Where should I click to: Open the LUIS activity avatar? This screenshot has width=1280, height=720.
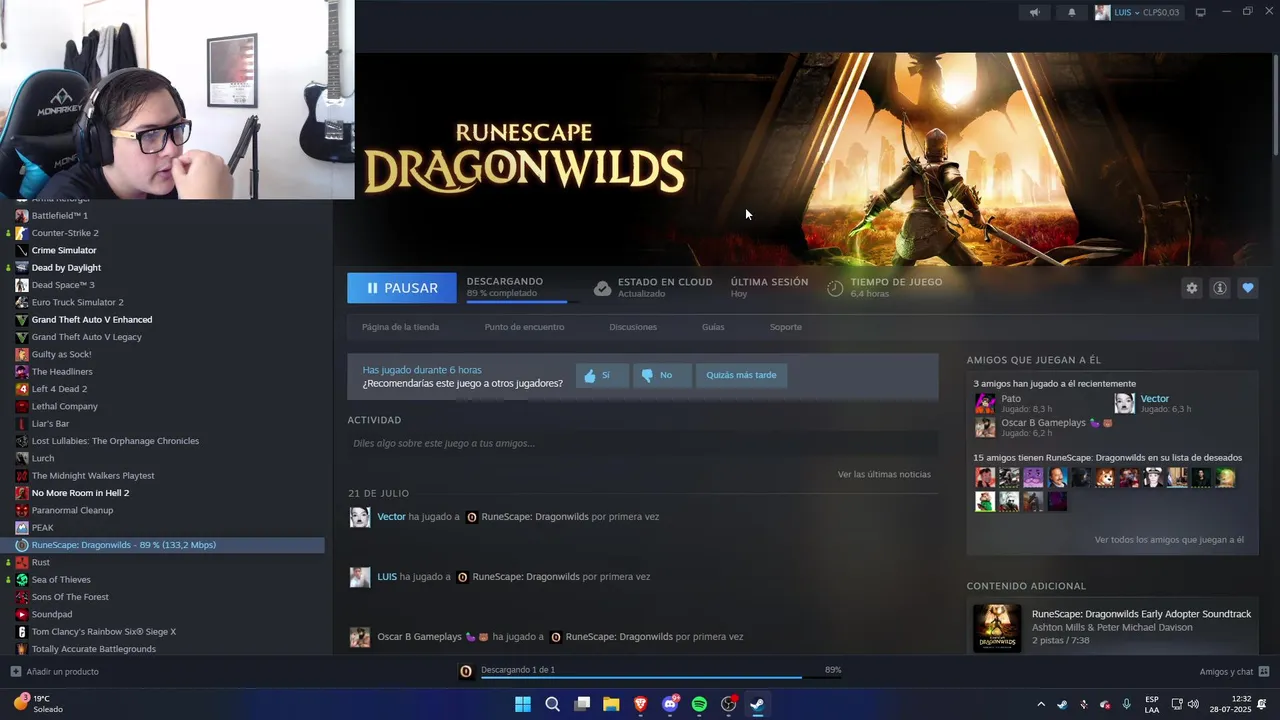click(359, 577)
